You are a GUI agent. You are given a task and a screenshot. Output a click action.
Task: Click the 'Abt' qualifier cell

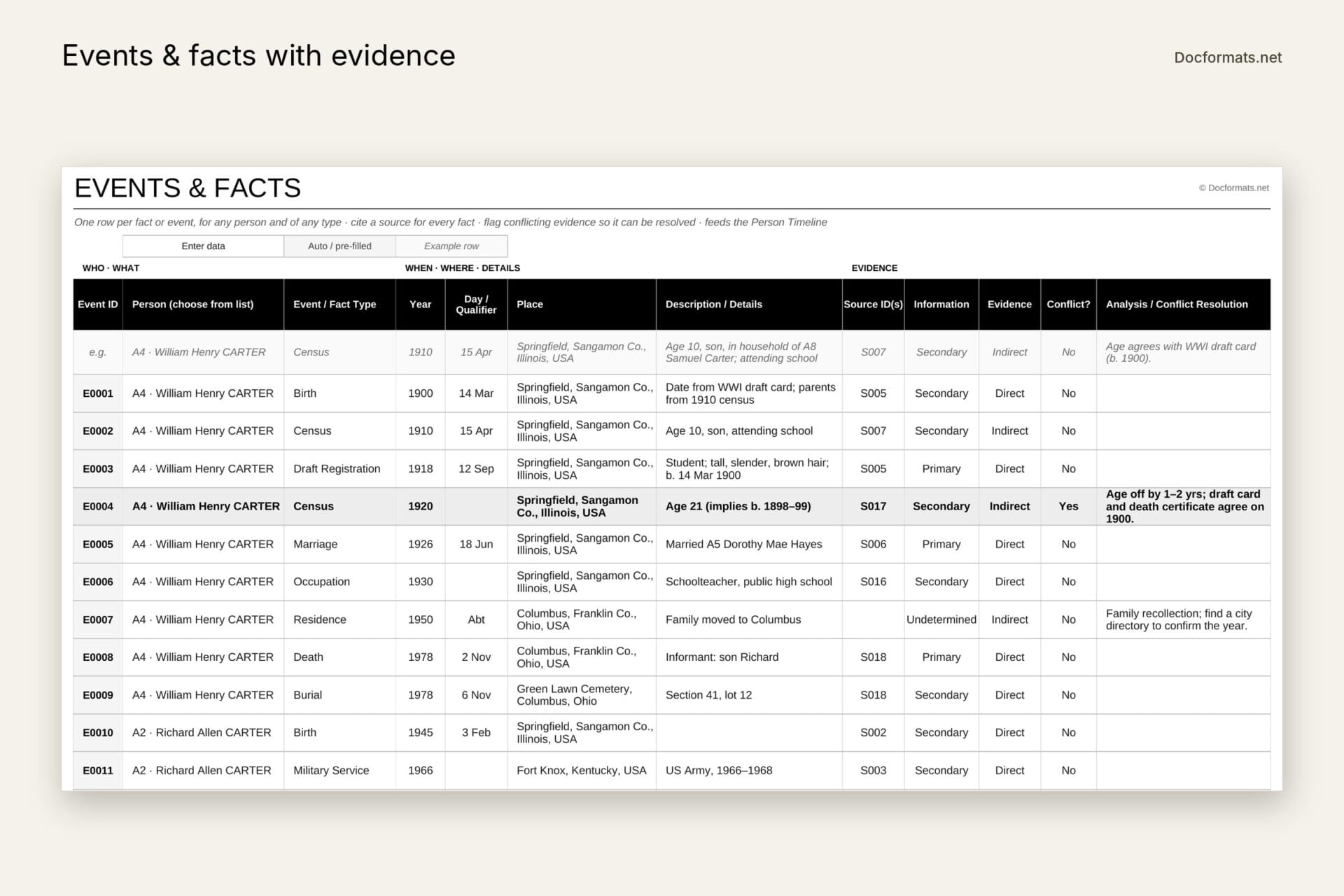pos(476,619)
